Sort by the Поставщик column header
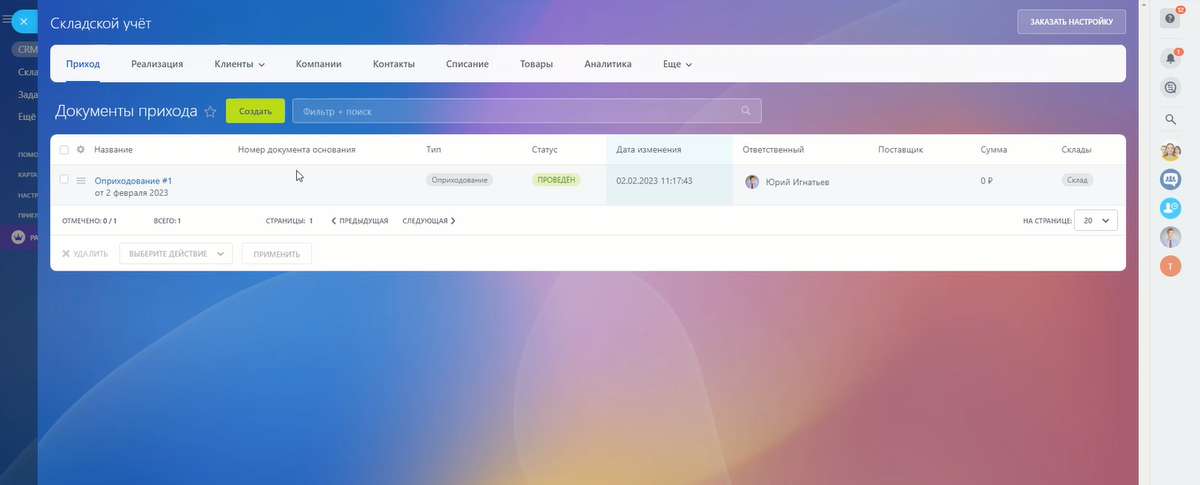 pyautogui.click(x=900, y=150)
